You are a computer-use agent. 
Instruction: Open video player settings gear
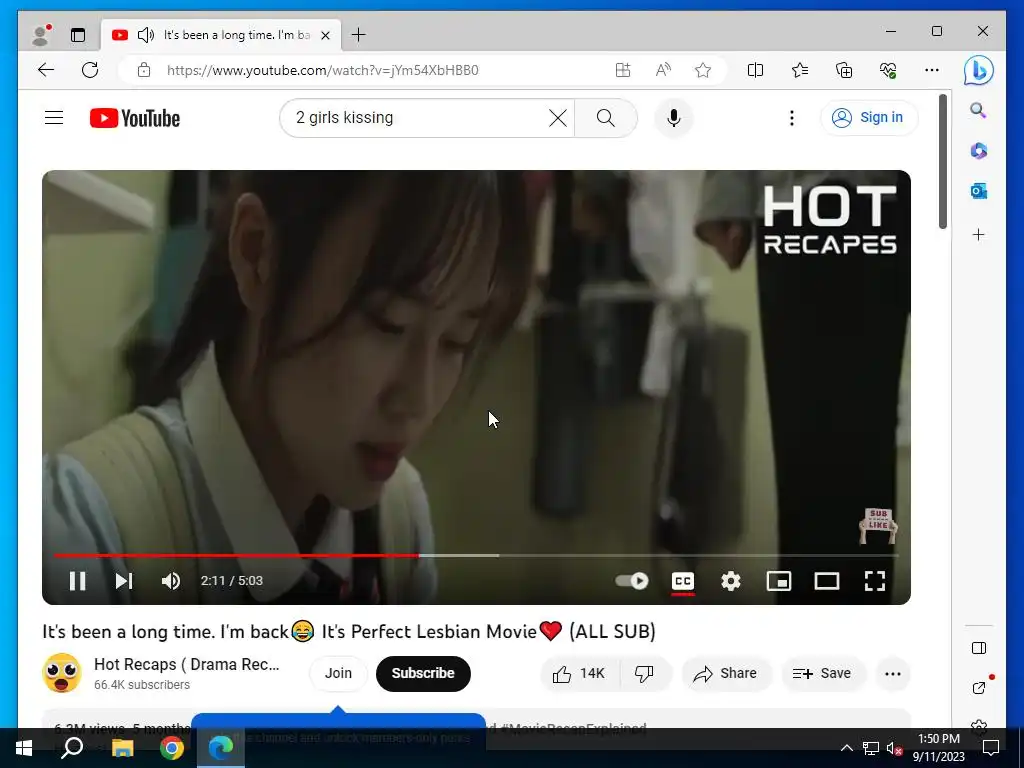coord(730,581)
